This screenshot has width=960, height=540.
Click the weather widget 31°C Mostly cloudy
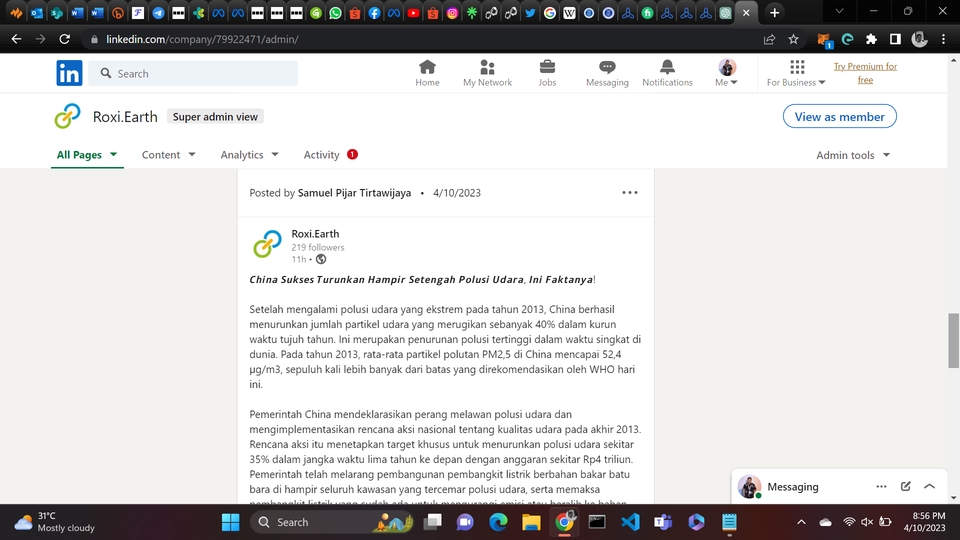[x=55, y=522]
